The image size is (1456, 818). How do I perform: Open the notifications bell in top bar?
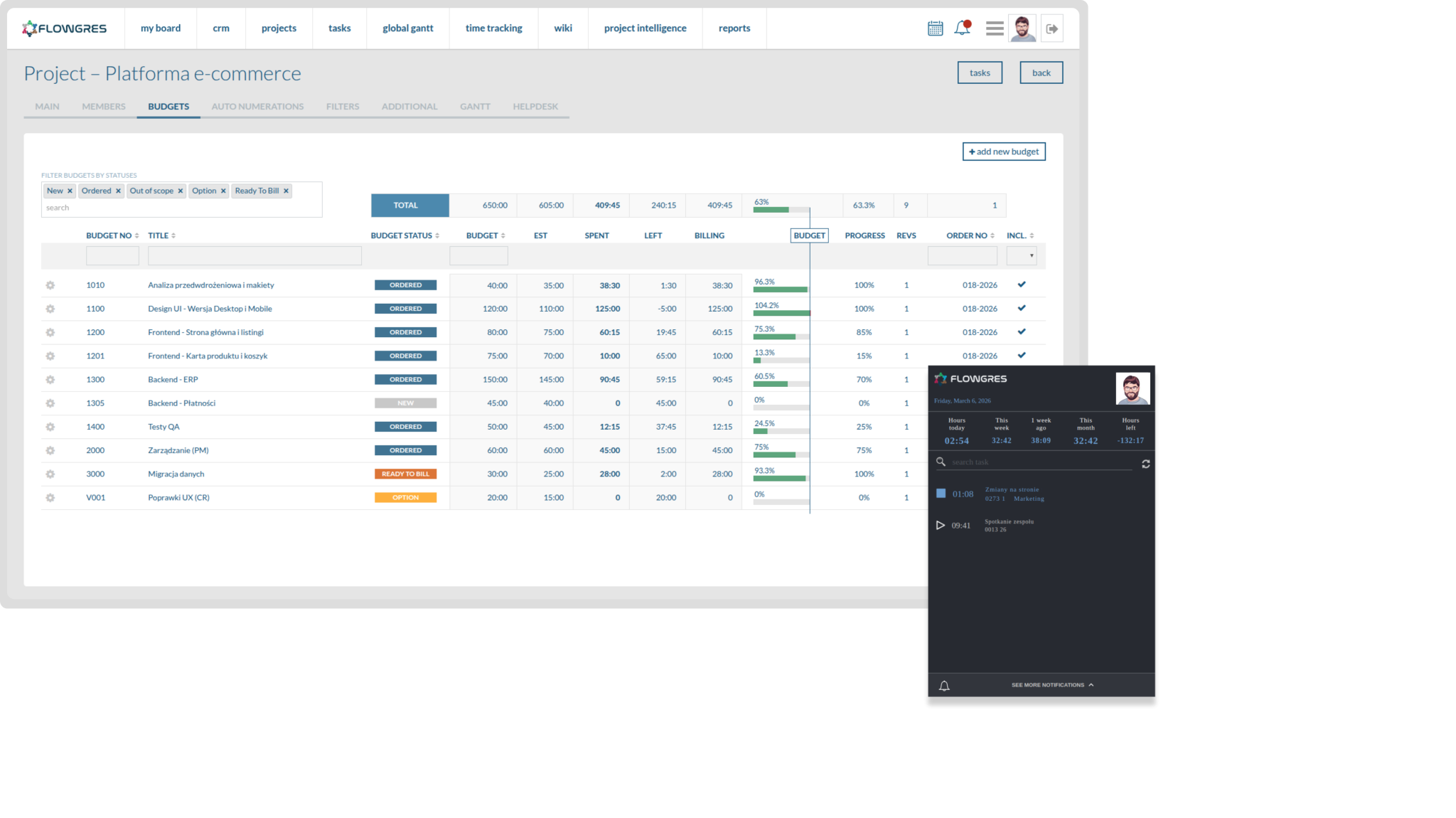962,28
